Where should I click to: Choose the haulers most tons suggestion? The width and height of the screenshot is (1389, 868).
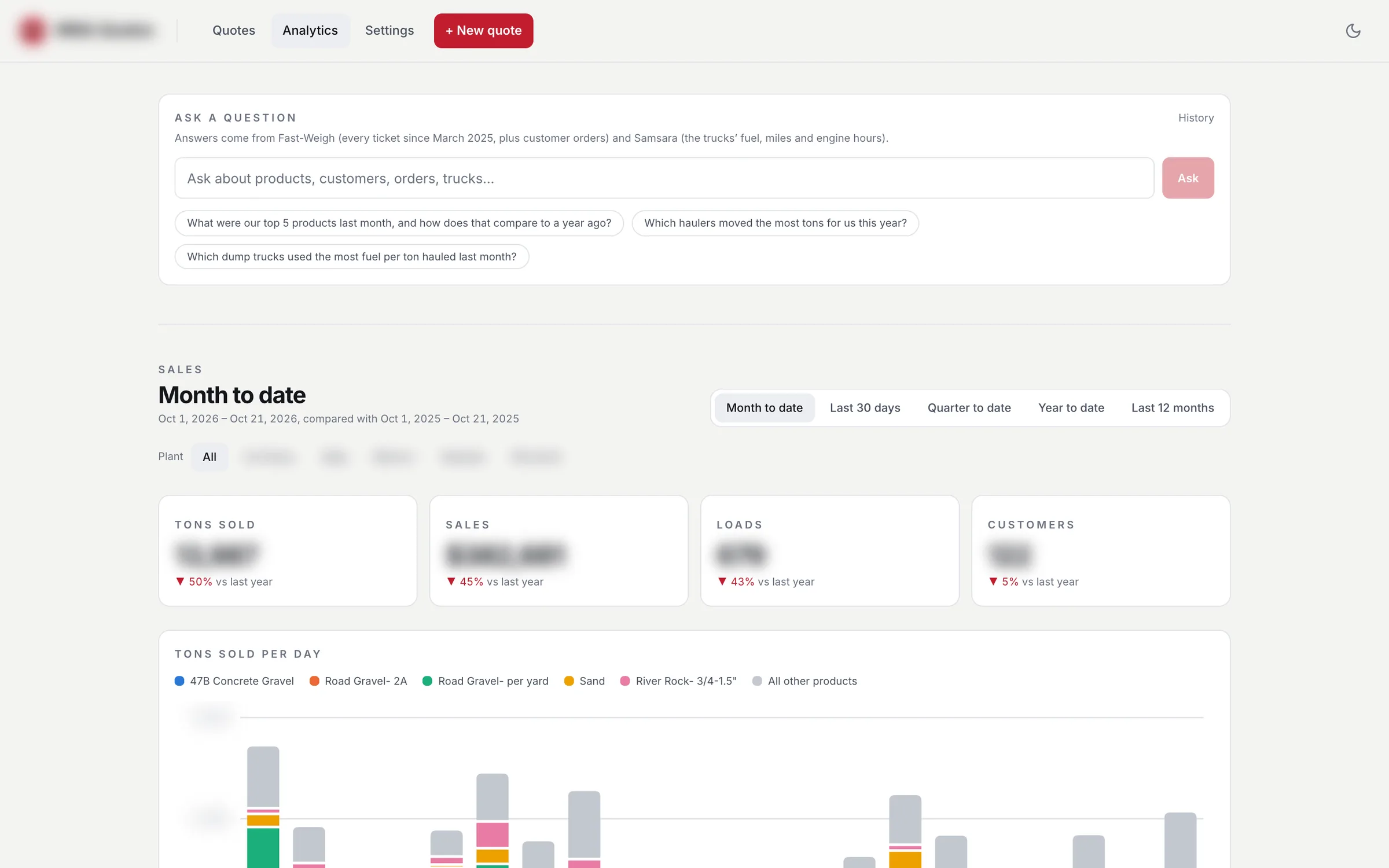(x=776, y=223)
